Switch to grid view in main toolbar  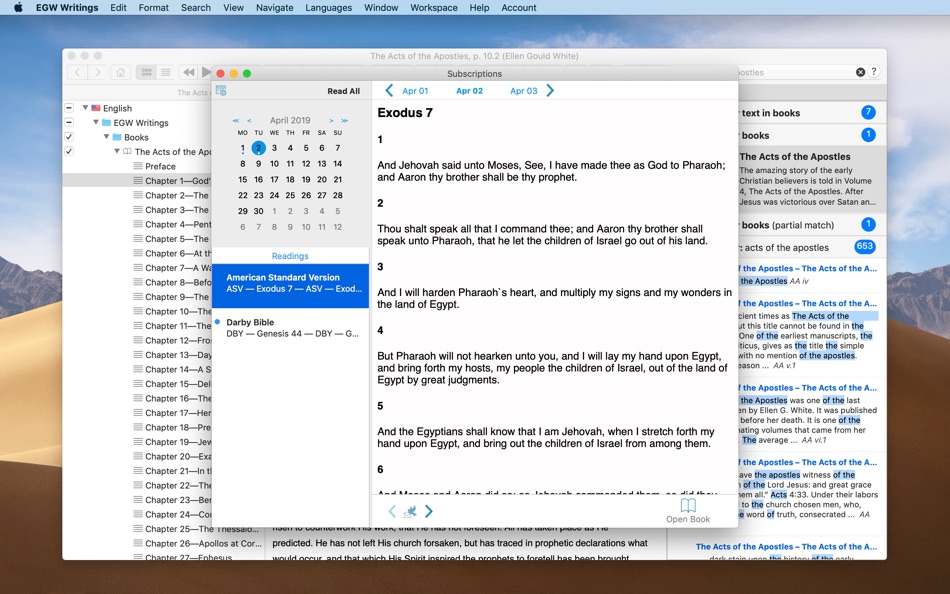[146, 72]
